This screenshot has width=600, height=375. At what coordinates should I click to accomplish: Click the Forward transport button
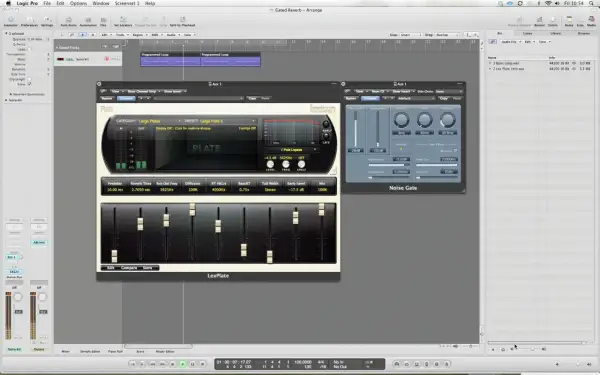click(x=162, y=364)
